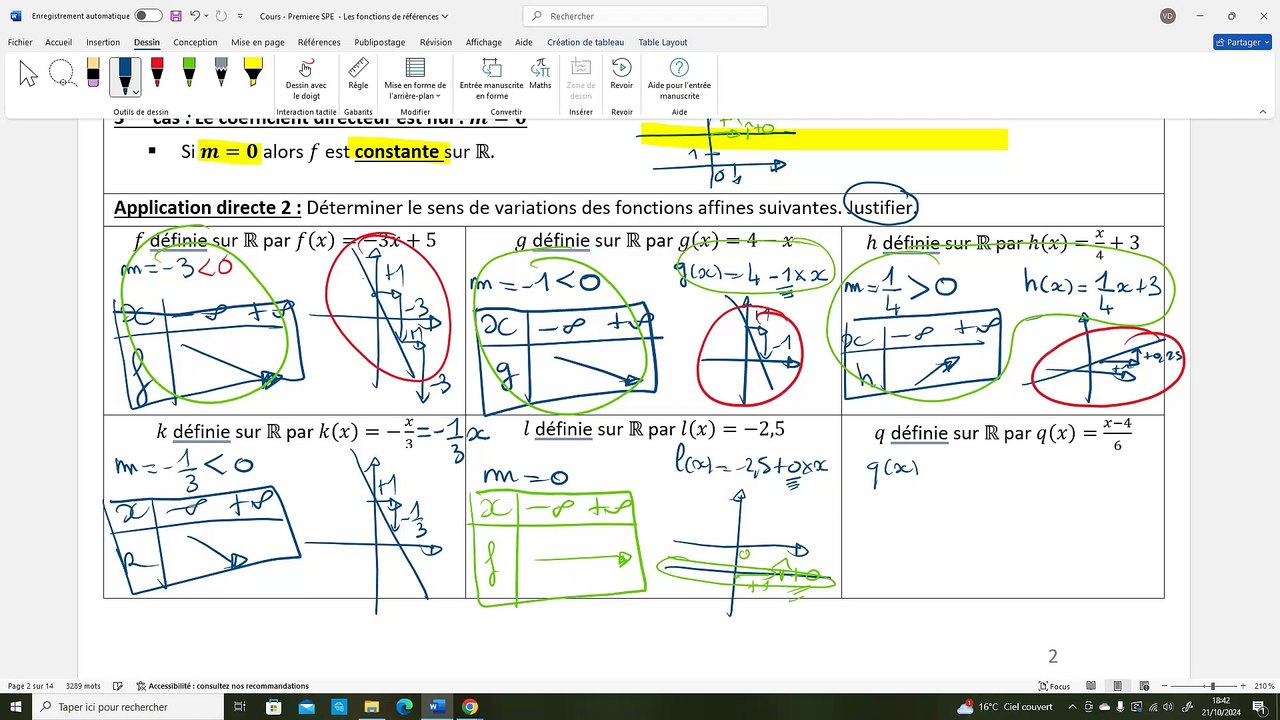Open the Création de tableau tab
This screenshot has height=720, width=1280.
click(586, 42)
